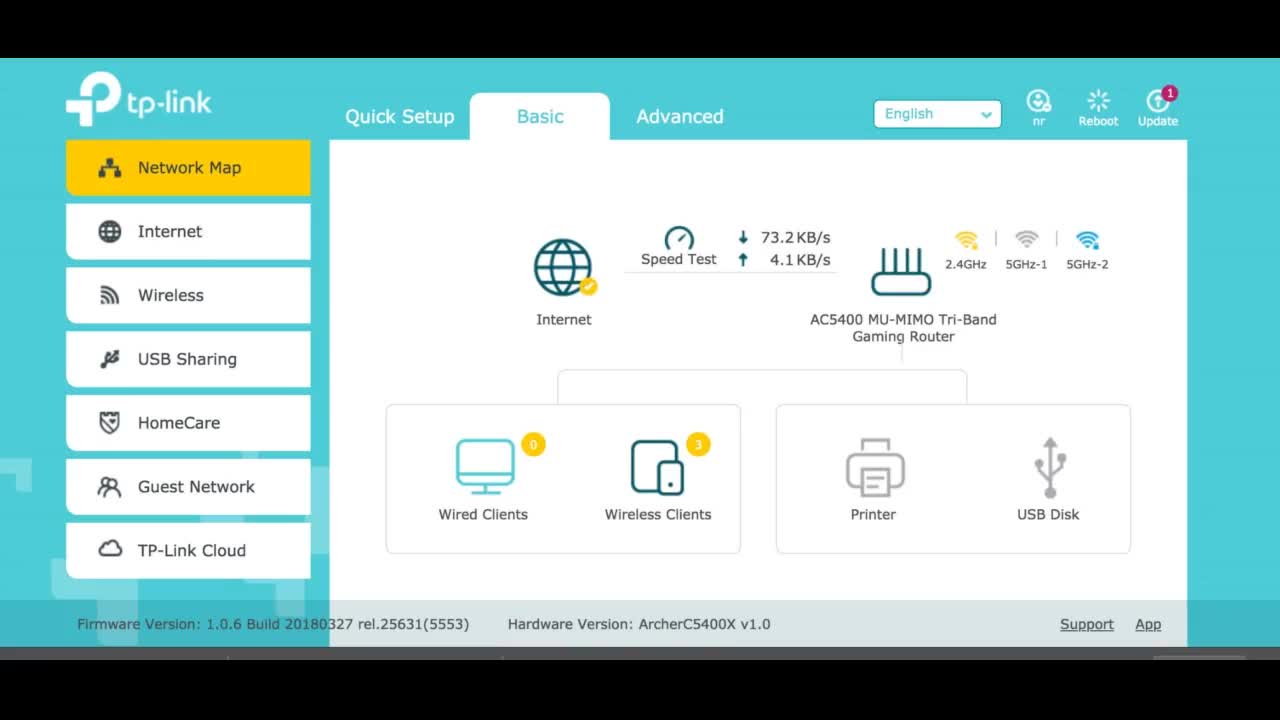
Task: Click the nr account icon
Action: click(x=1039, y=101)
